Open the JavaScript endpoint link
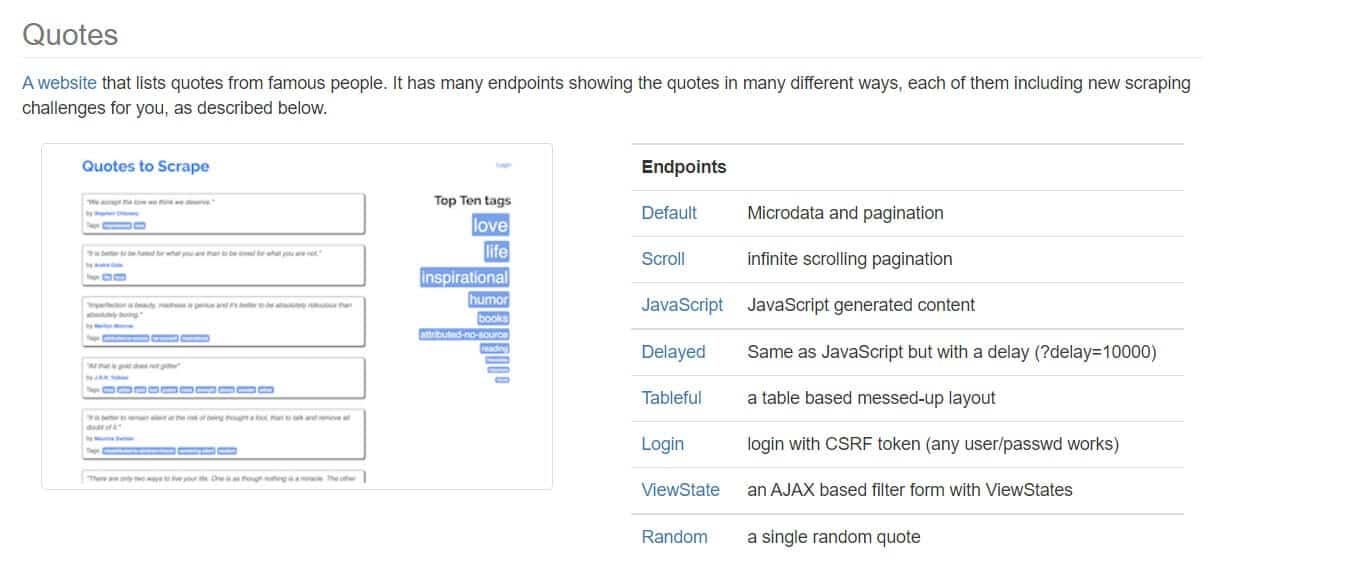 click(682, 305)
